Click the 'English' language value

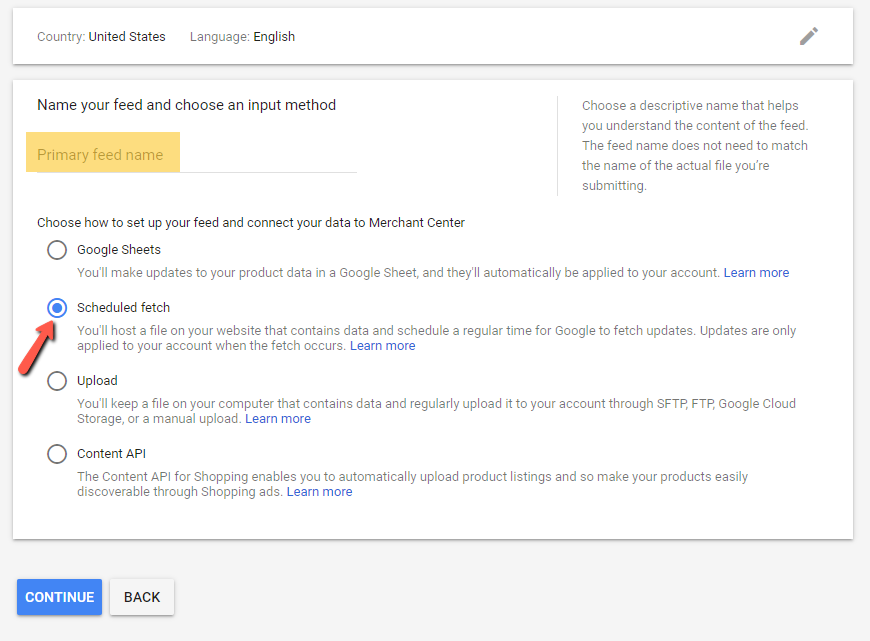tap(274, 37)
